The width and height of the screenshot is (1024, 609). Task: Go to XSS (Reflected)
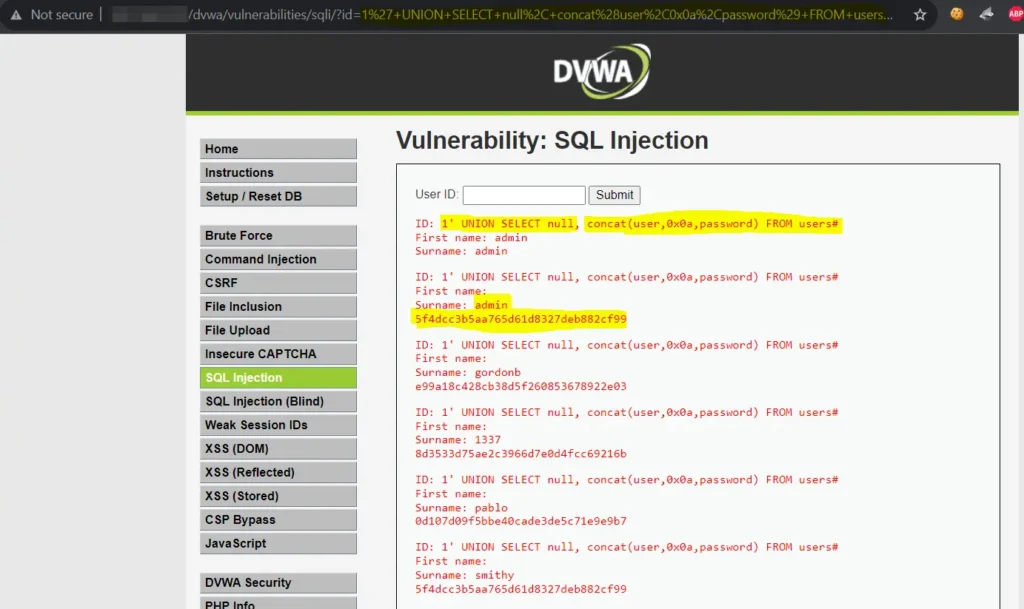[x=278, y=473]
